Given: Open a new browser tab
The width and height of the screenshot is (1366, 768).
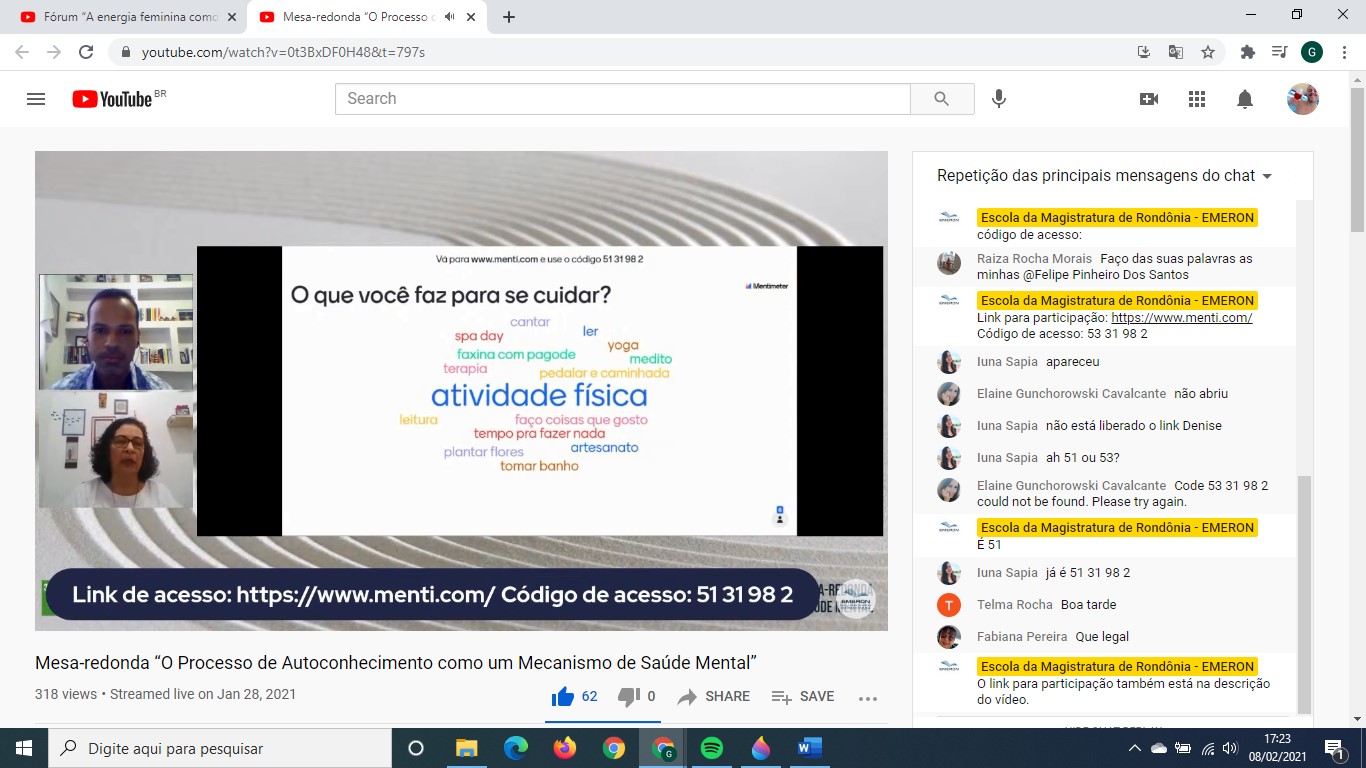Looking at the screenshot, I should pyautogui.click(x=509, y=17).
